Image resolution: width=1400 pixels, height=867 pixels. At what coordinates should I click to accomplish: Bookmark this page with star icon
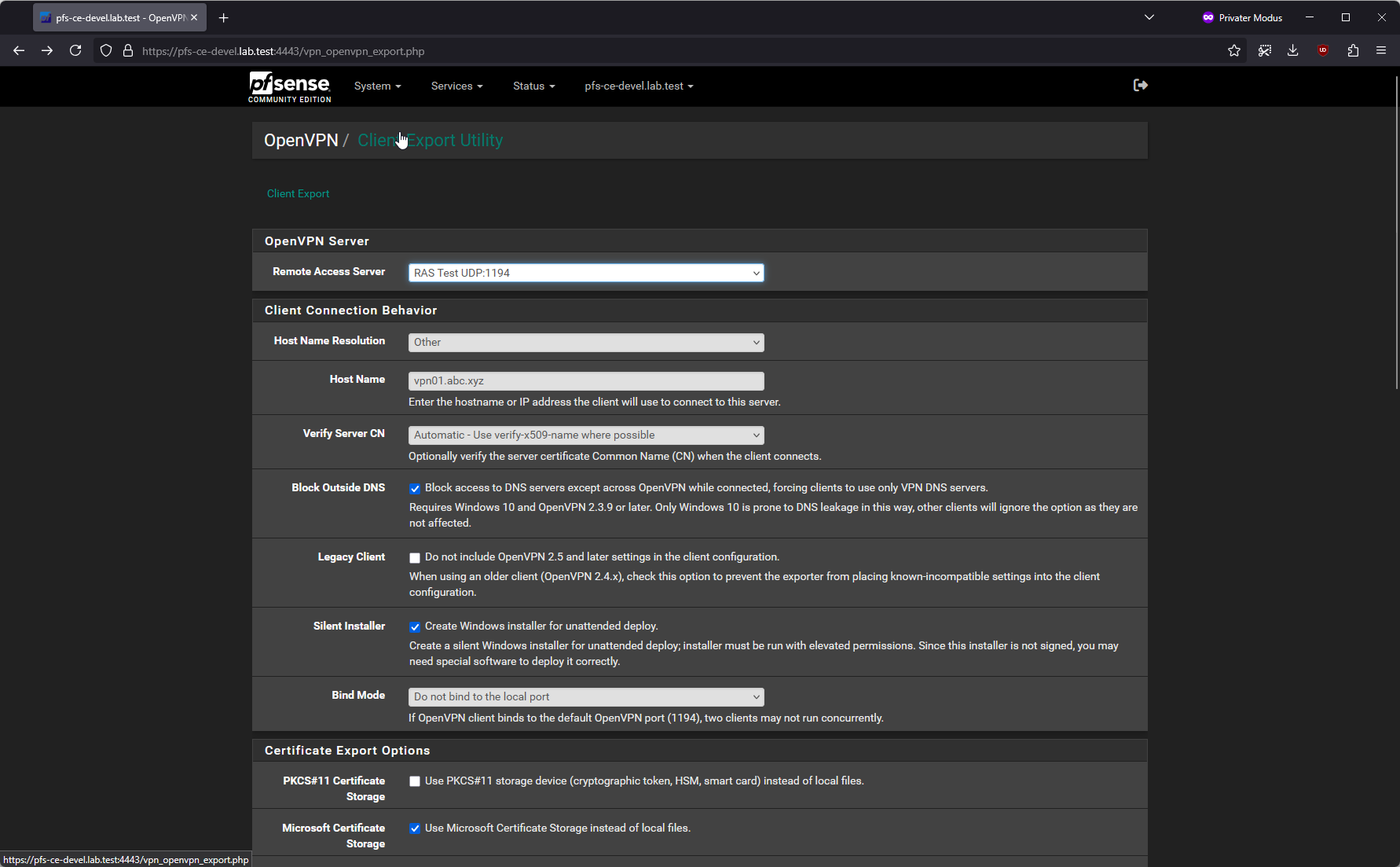(x=1234, y=51)
